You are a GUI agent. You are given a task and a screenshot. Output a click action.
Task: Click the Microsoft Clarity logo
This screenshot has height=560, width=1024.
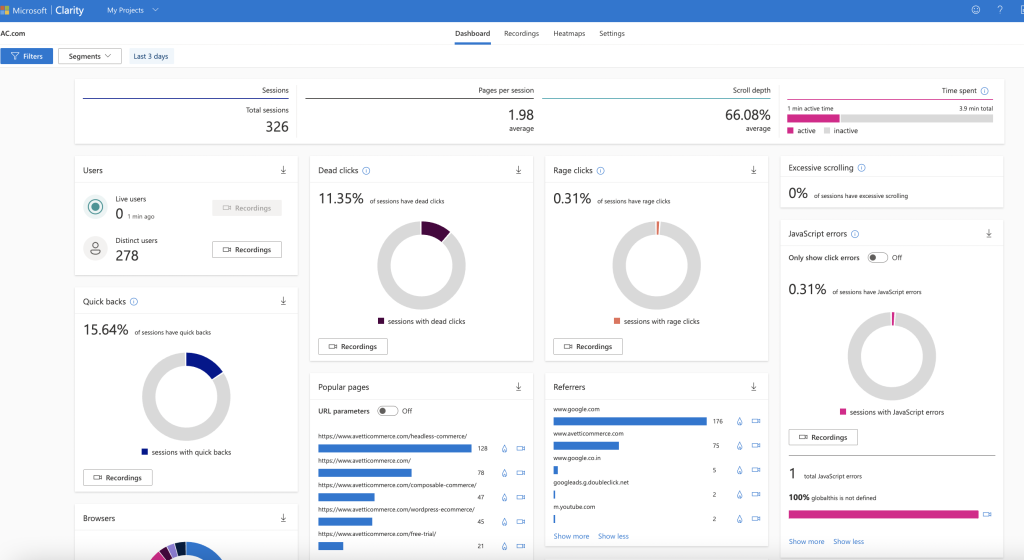coord(43,10)
